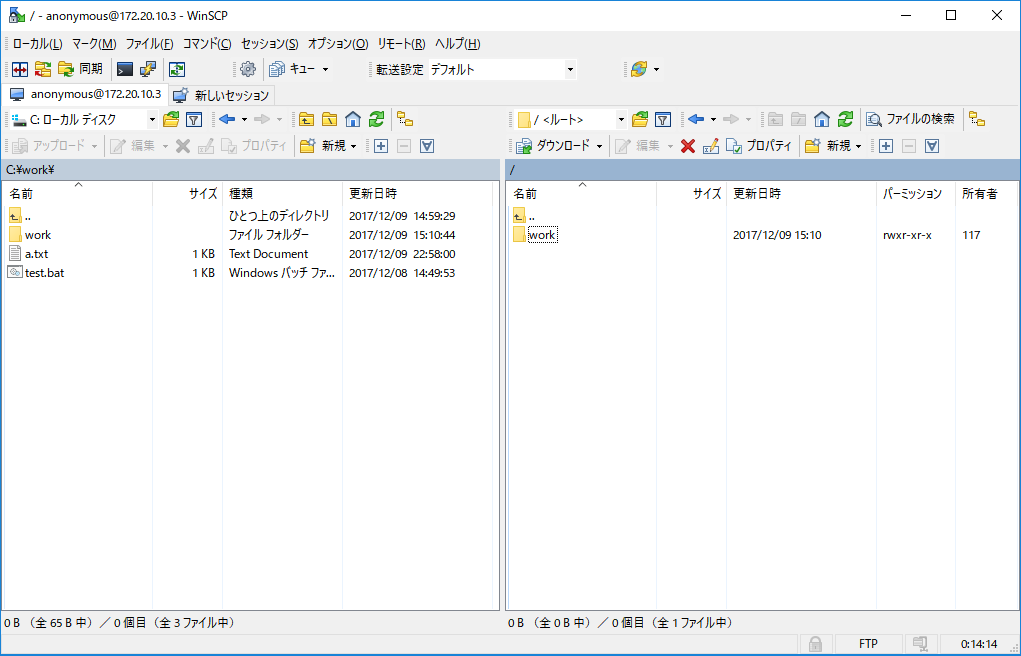Open the リモート(R) menu
This screenshot has width=1021, height=656.
pyautogui.click(x=401, y=44)
